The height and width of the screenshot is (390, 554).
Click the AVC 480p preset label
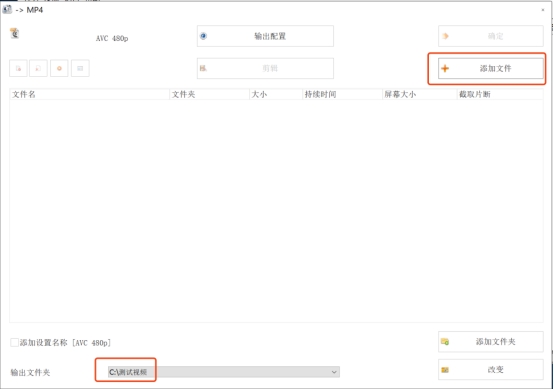(x=112, y=39)
